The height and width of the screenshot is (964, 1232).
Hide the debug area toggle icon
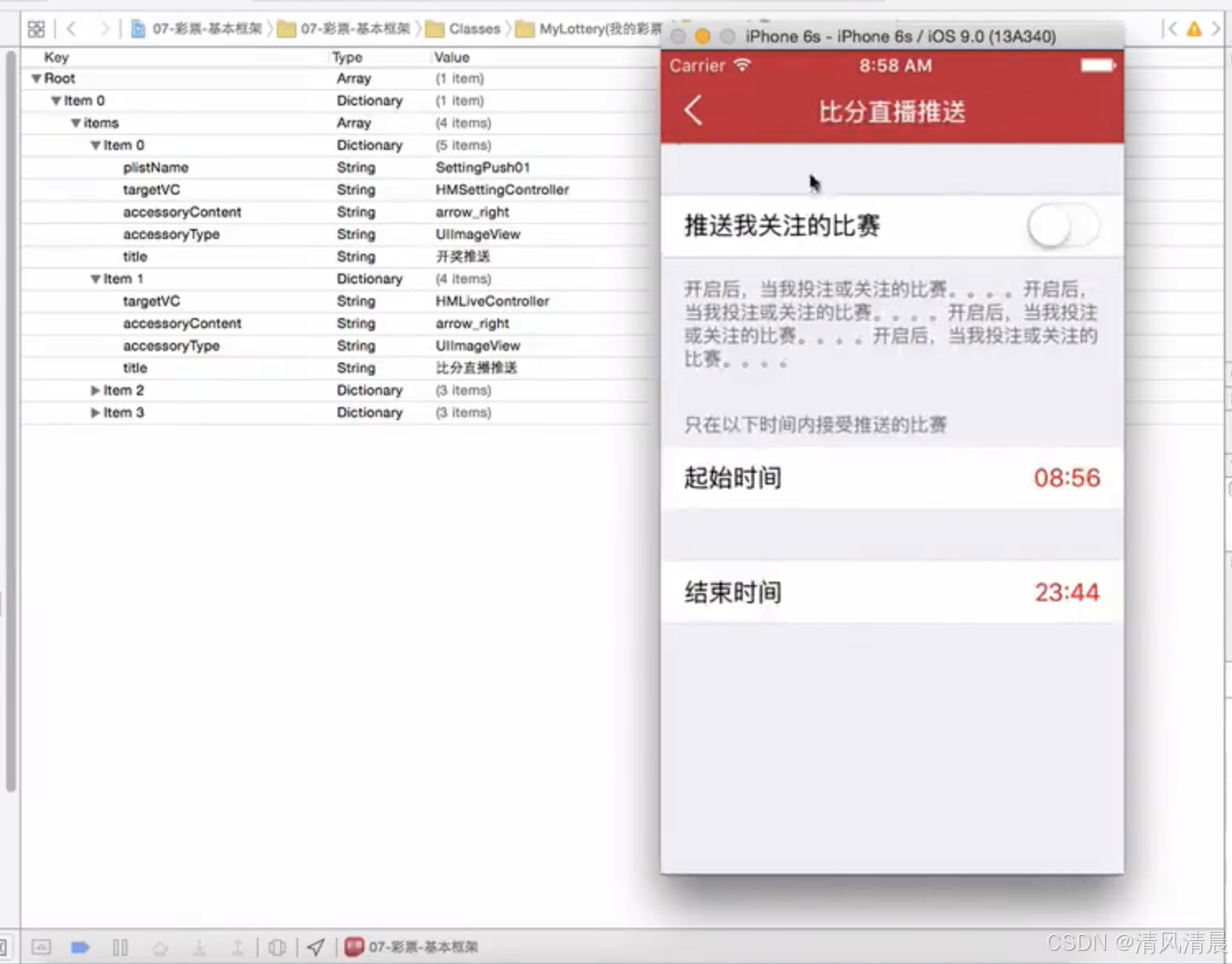pyautogui.click(x=41, y=947)
